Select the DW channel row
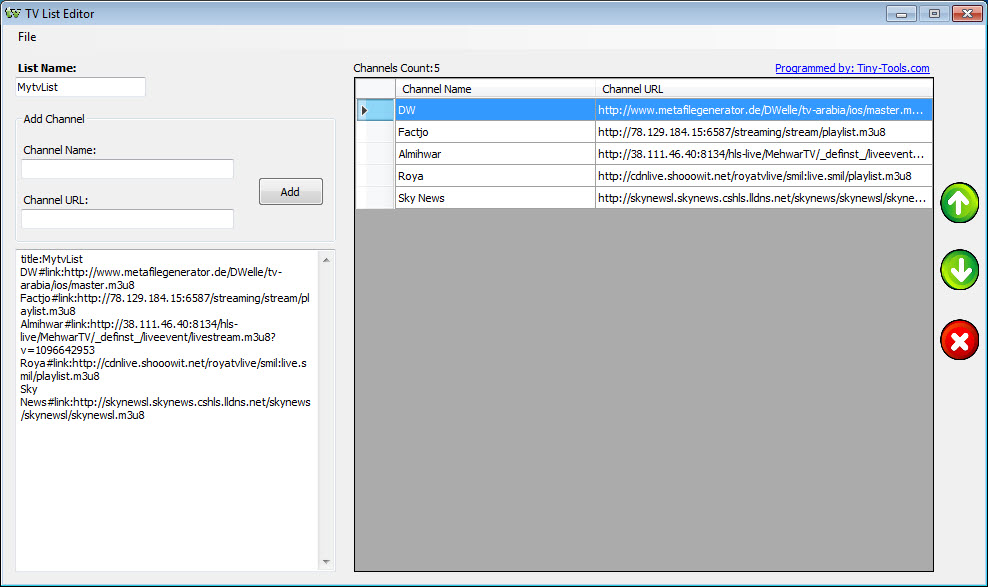The image size is (988, 587). click(x=644, y=110)
